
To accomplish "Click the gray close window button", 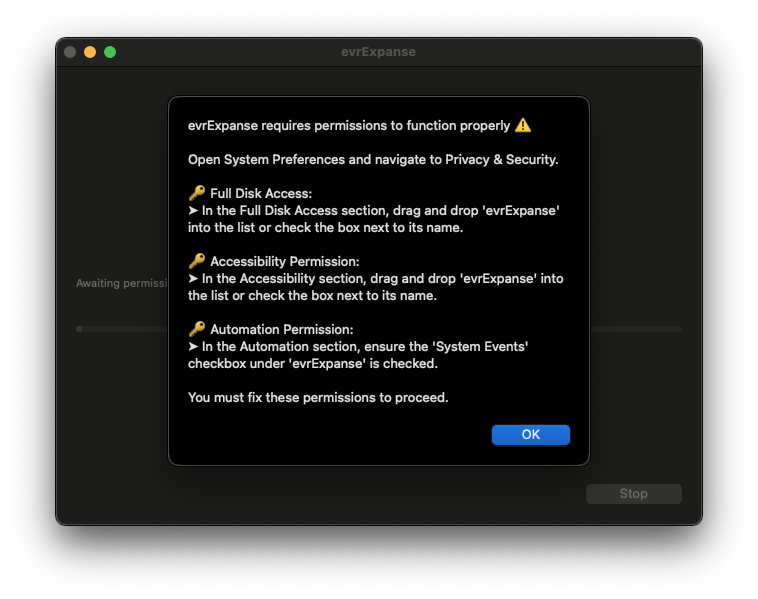I will tap(70, 52).
